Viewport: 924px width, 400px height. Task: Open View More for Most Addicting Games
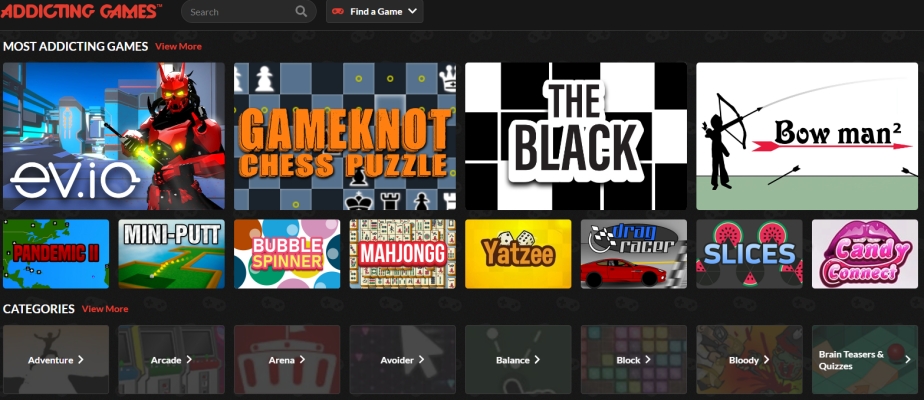(x=178, y=46)
